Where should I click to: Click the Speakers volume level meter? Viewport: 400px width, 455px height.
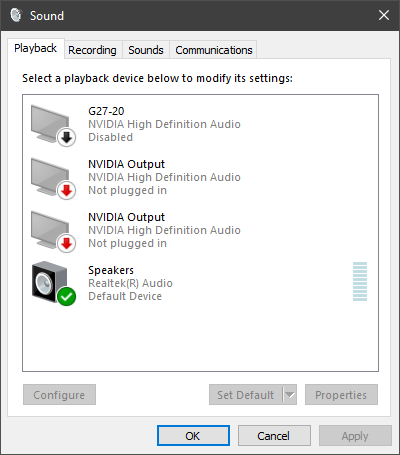click(360, 282)
